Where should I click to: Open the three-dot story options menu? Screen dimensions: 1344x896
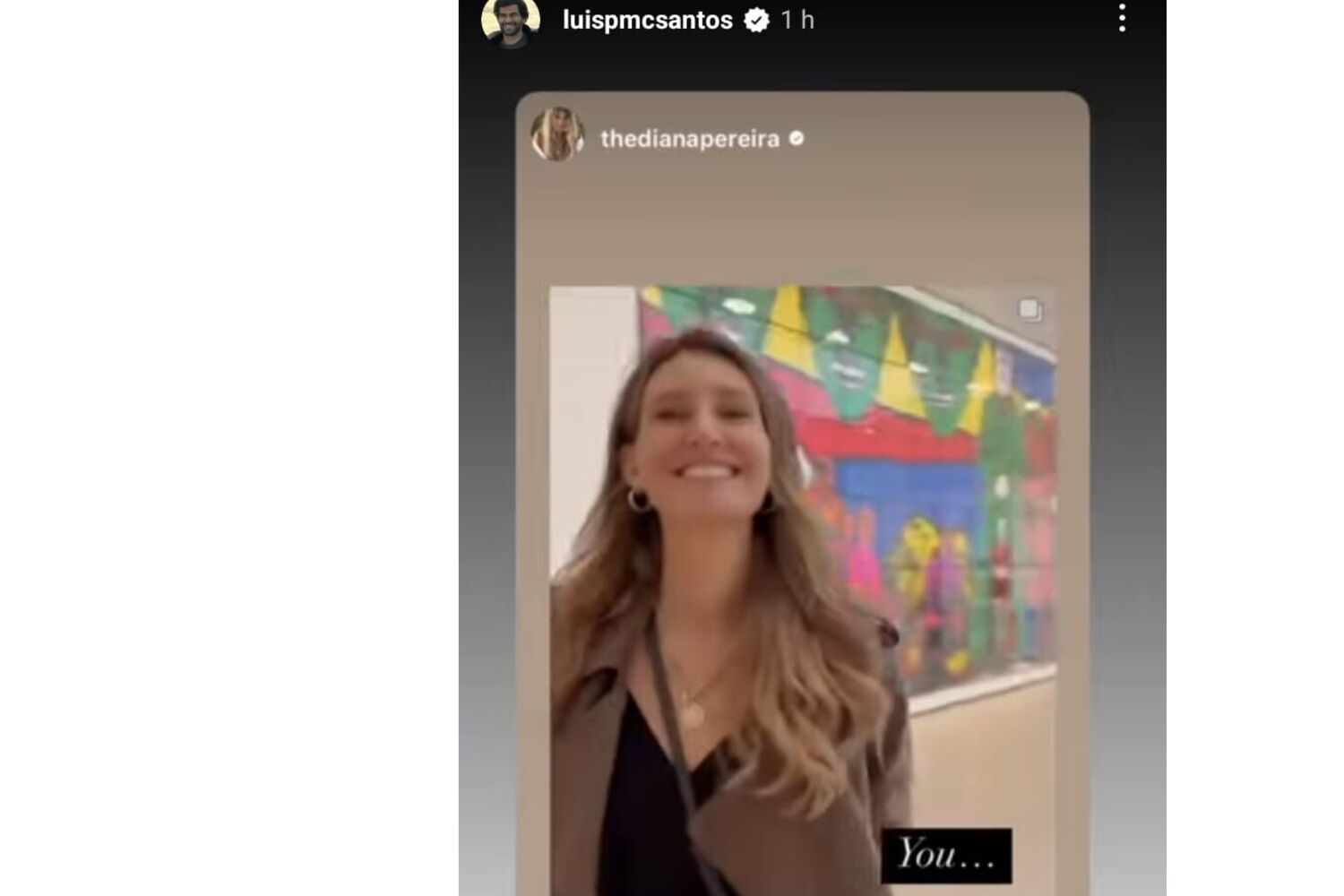1122,17
